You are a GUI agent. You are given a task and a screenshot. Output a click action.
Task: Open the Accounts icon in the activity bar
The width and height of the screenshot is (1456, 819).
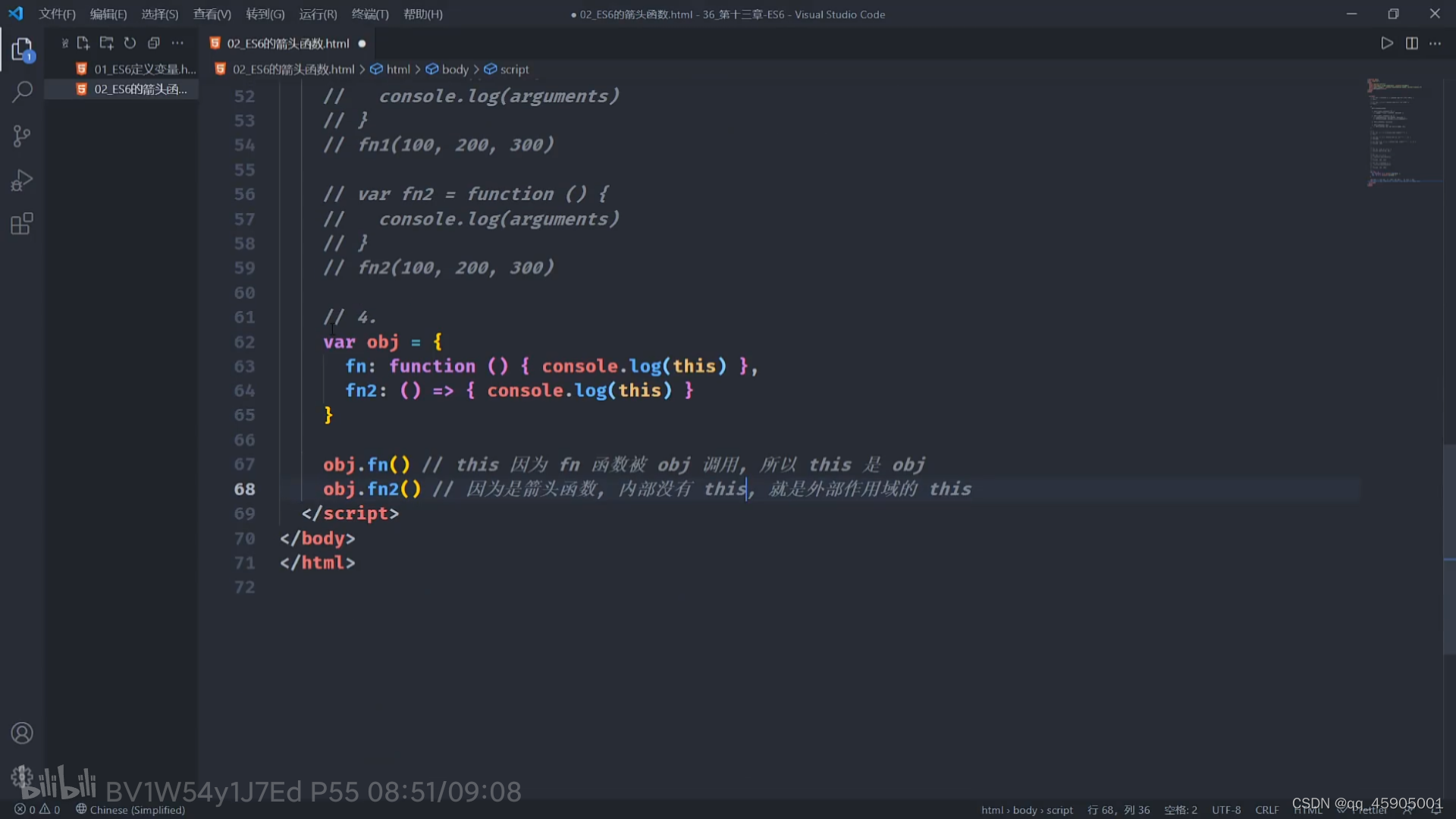pyautogui.click(x=22, y=733)
